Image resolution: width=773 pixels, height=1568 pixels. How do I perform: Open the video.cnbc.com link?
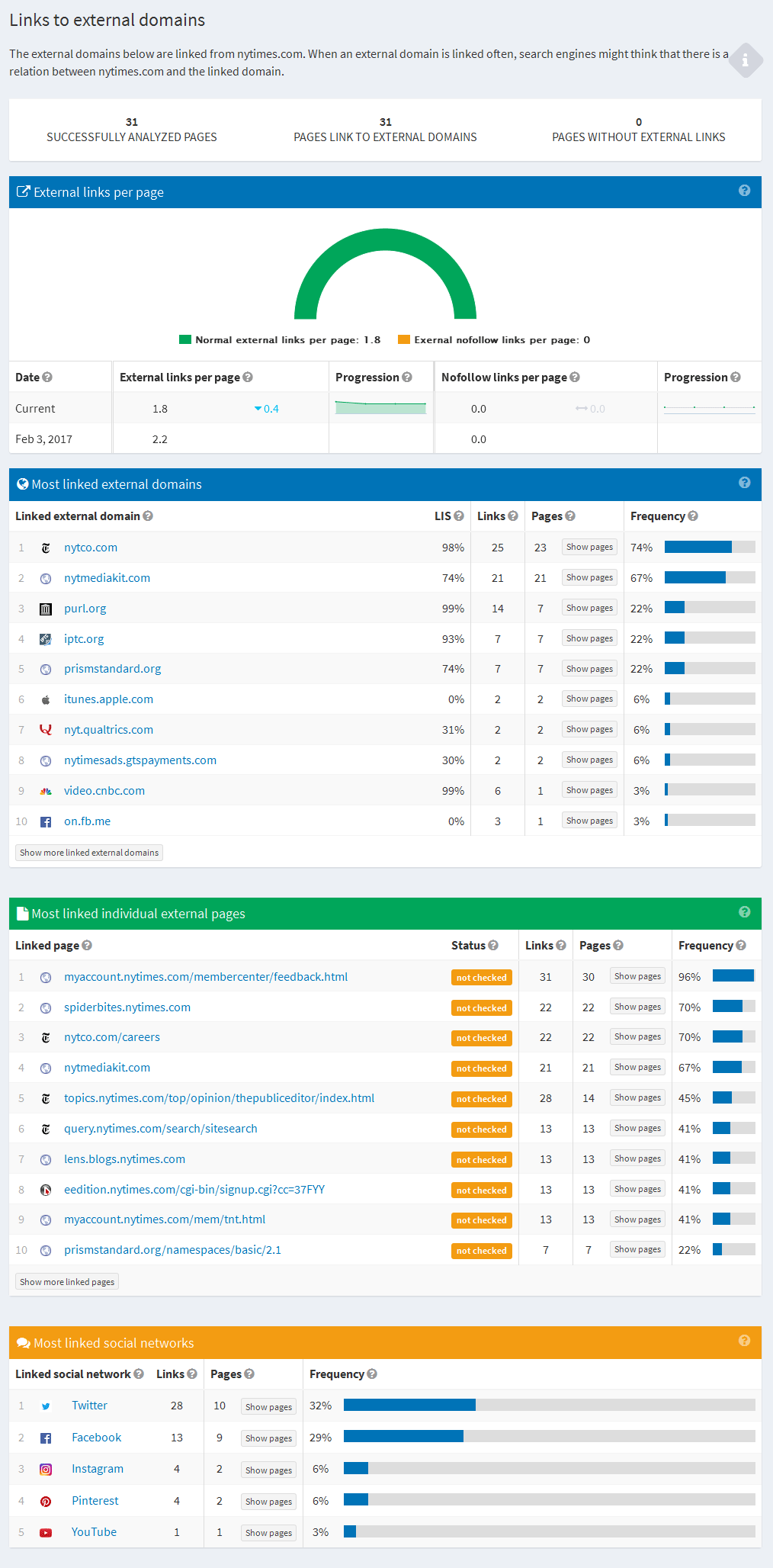(104, 791)
